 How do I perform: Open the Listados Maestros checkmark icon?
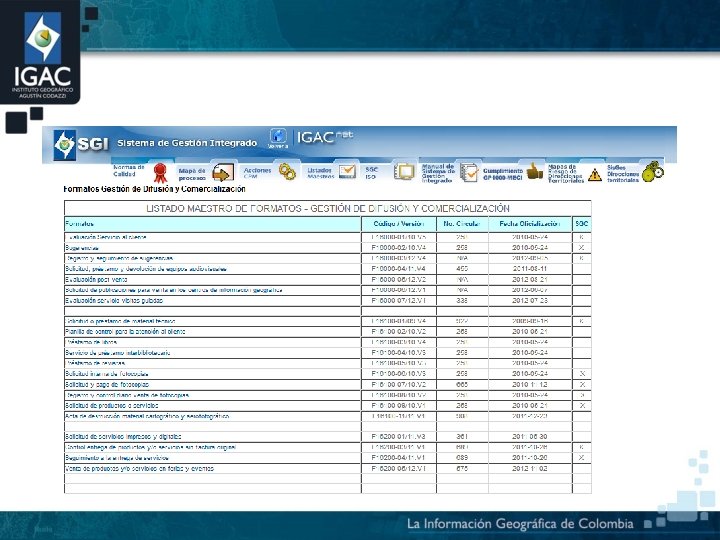(x=347, y=171)
